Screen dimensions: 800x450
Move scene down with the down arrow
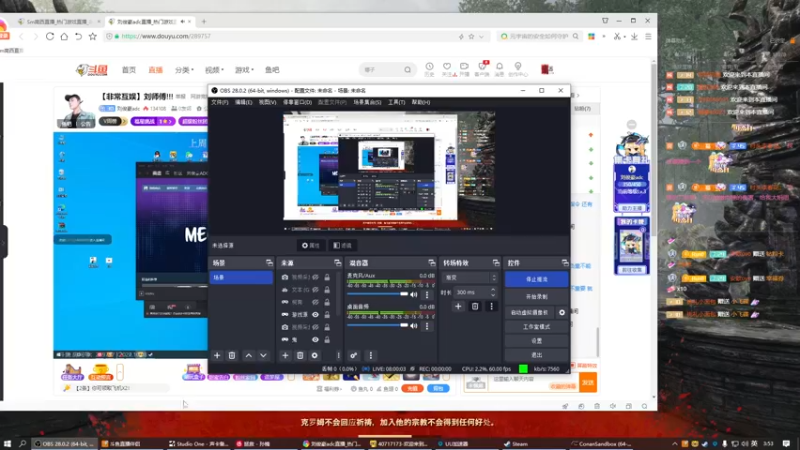[x=263, y=355]
